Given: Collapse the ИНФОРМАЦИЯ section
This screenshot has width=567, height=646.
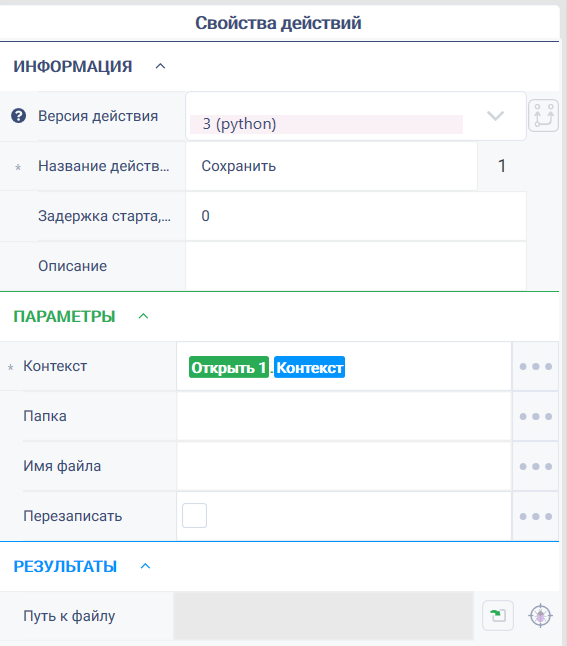Looking at the screenshot, I should pyautogui.click(x=160, y=66).
